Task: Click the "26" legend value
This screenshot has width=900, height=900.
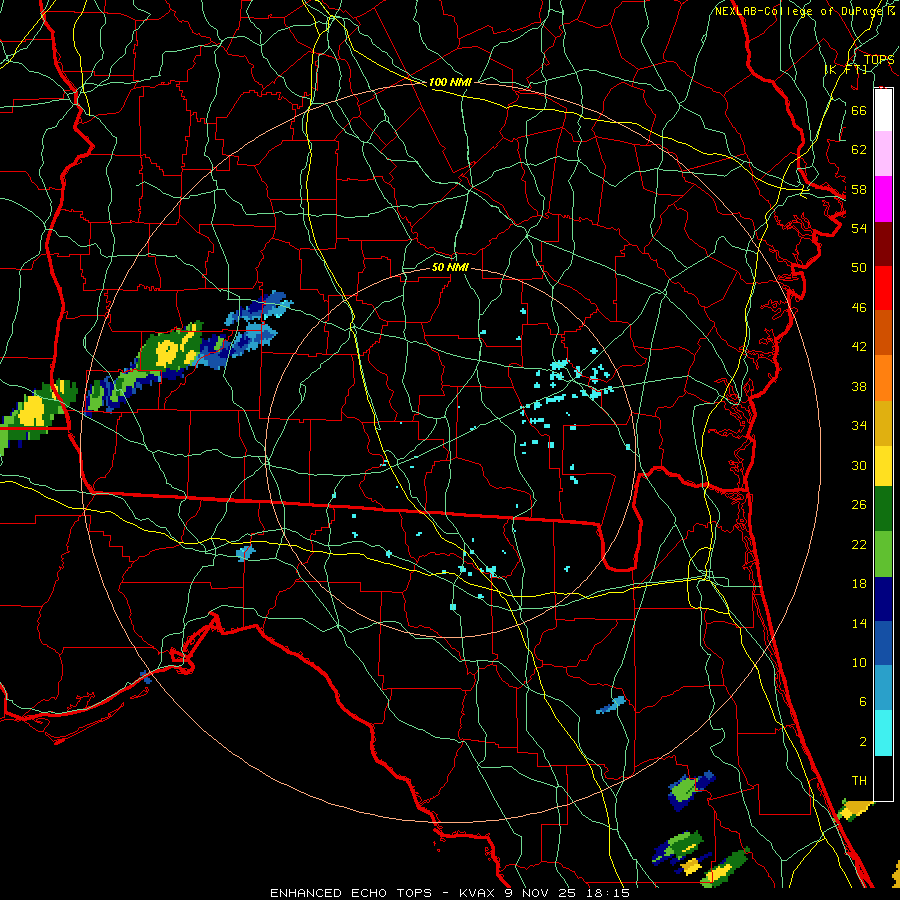Action: [x=859, y=505]
